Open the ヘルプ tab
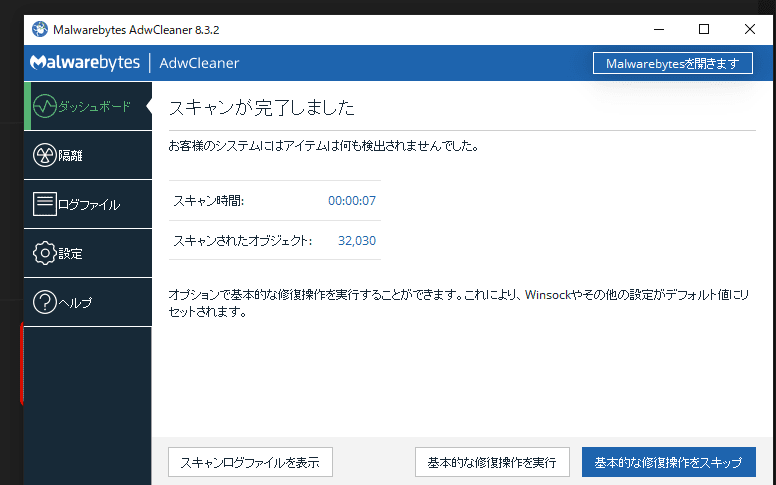Screen dimensions: 776x485 coord(88,302)
